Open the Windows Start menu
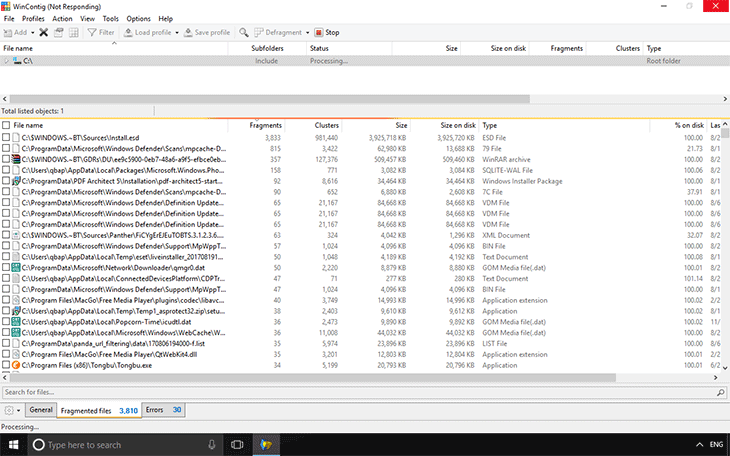Screen dimensions: 730x456 [x=14, y=445]
